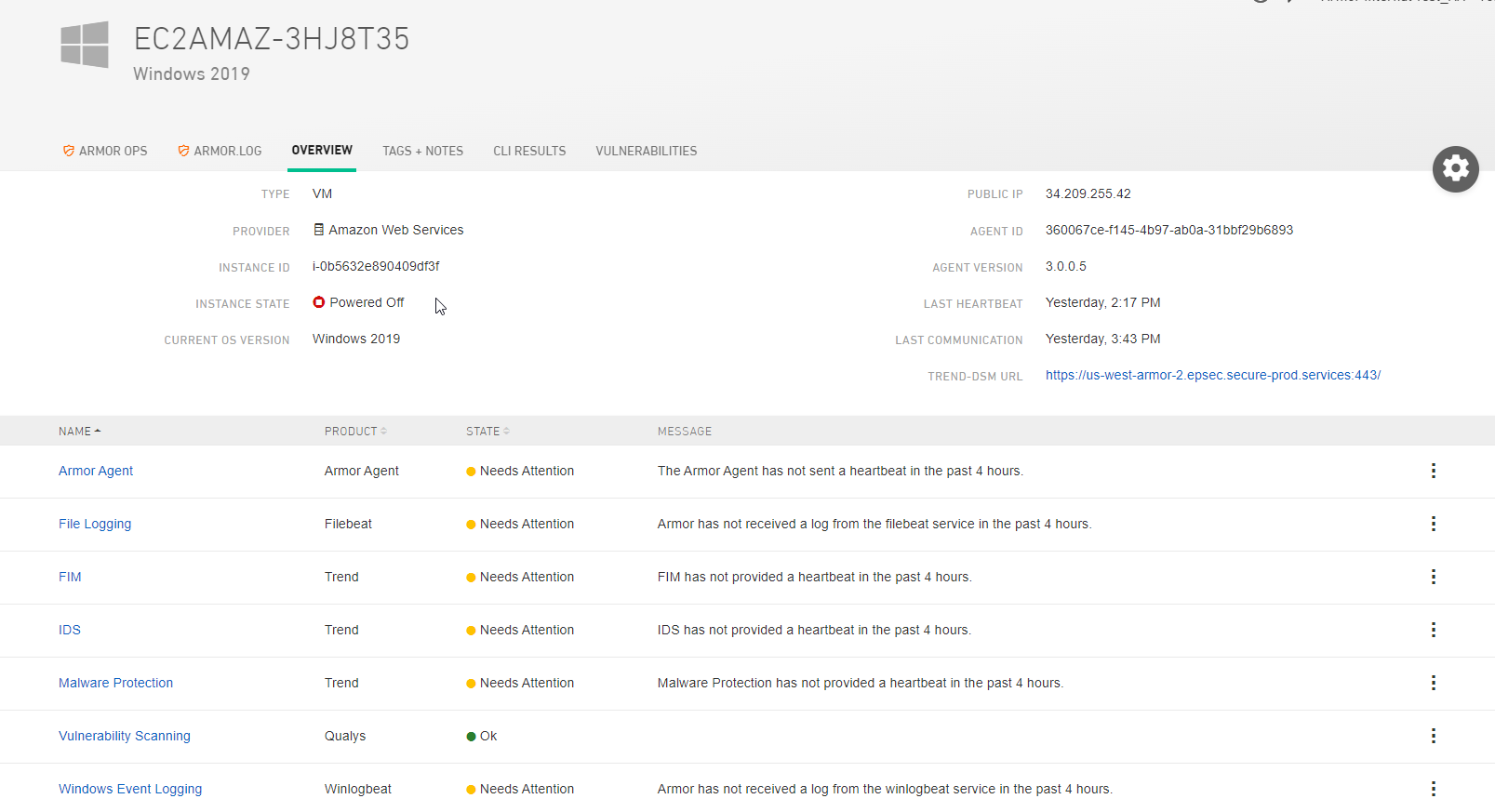Viewport: 1495px width, 812px height.
Task: Open the three-dot menu for File Logging row
Action: pyautogui.click(x=1433, y=524)
